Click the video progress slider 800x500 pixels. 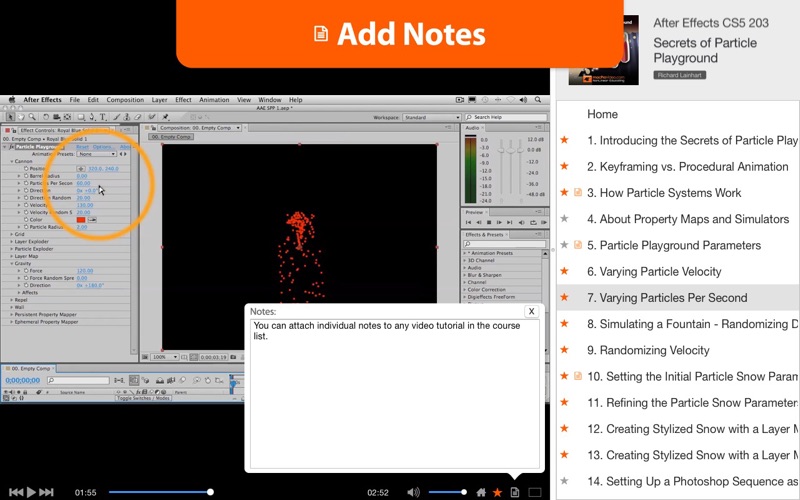(160, 492)
